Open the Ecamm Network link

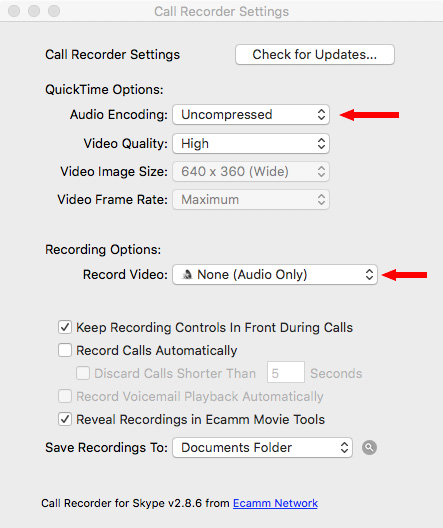pos(275,503)
